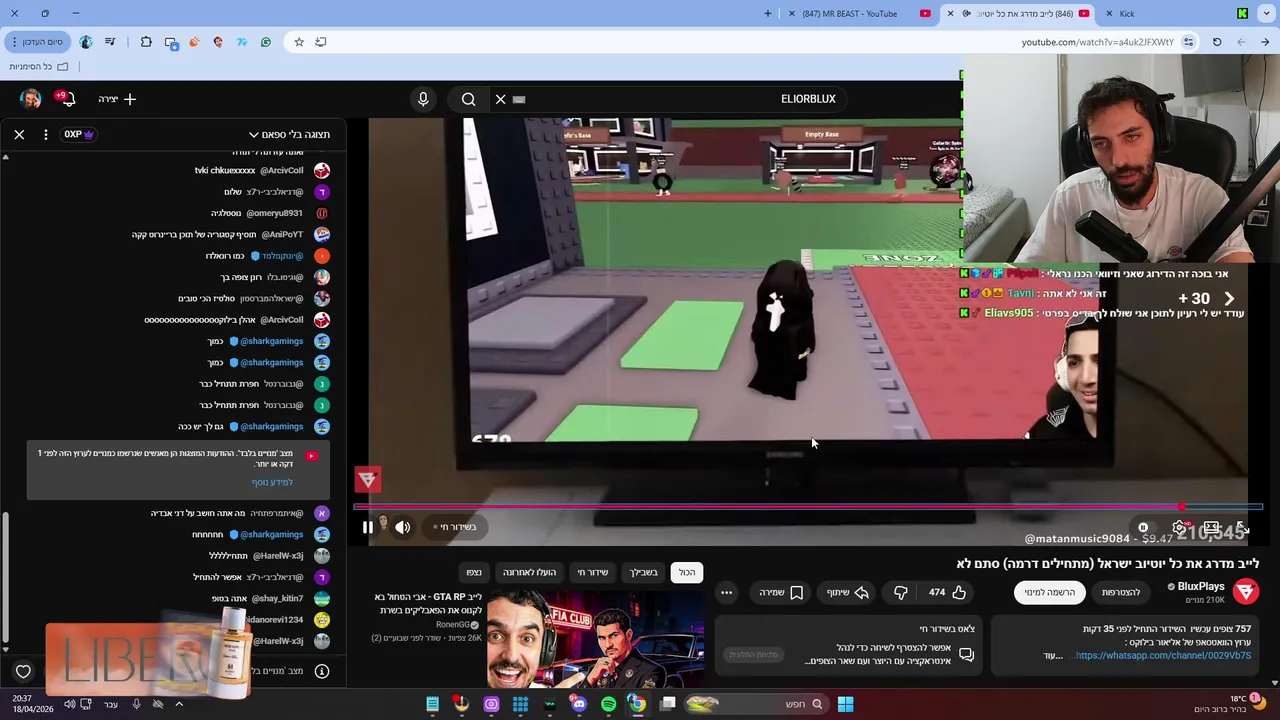Share the video using שיתוף

(846, 592)
